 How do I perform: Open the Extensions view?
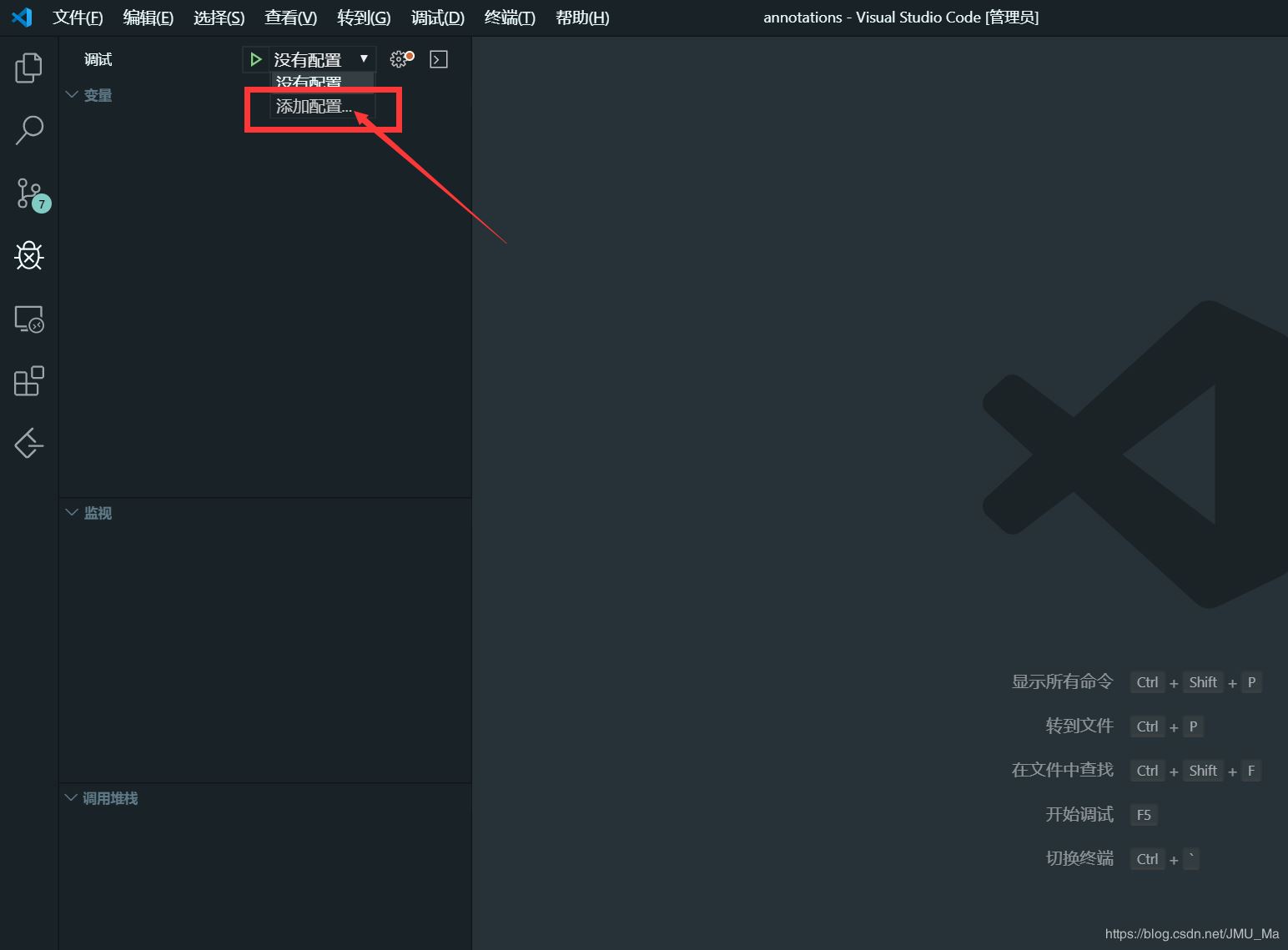[29, 381]
